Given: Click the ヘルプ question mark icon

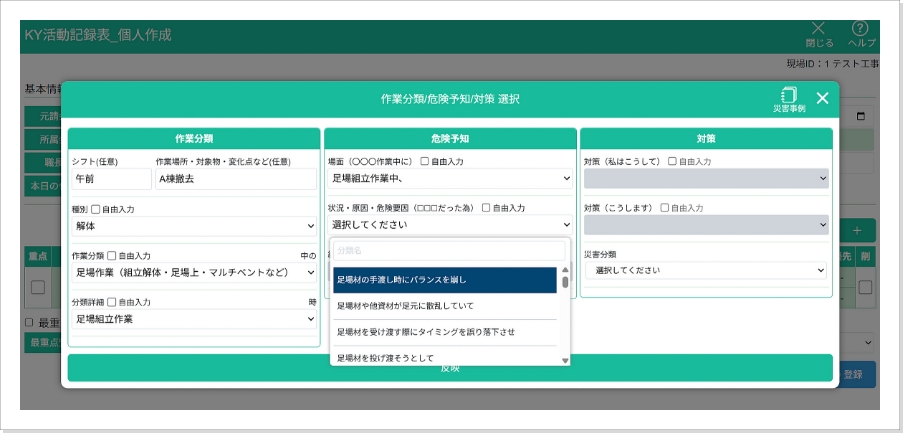Looking at the screenshot, I should coord(860,30).
